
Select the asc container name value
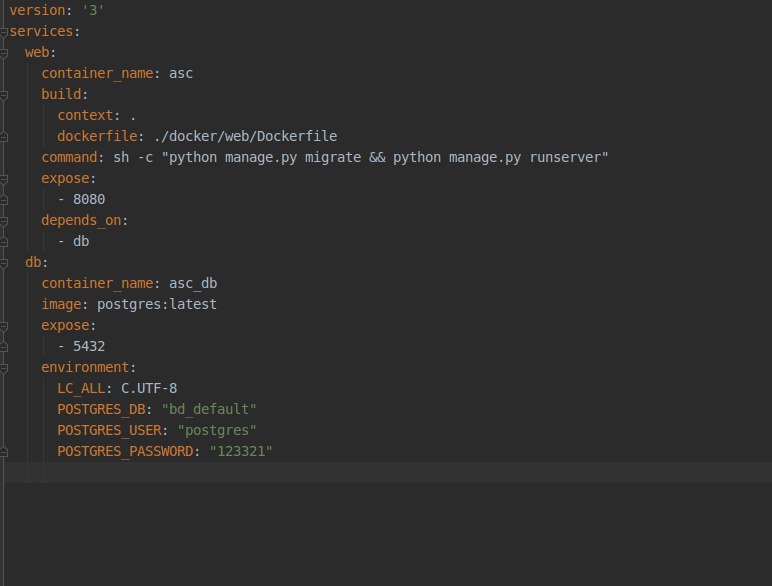181,73
